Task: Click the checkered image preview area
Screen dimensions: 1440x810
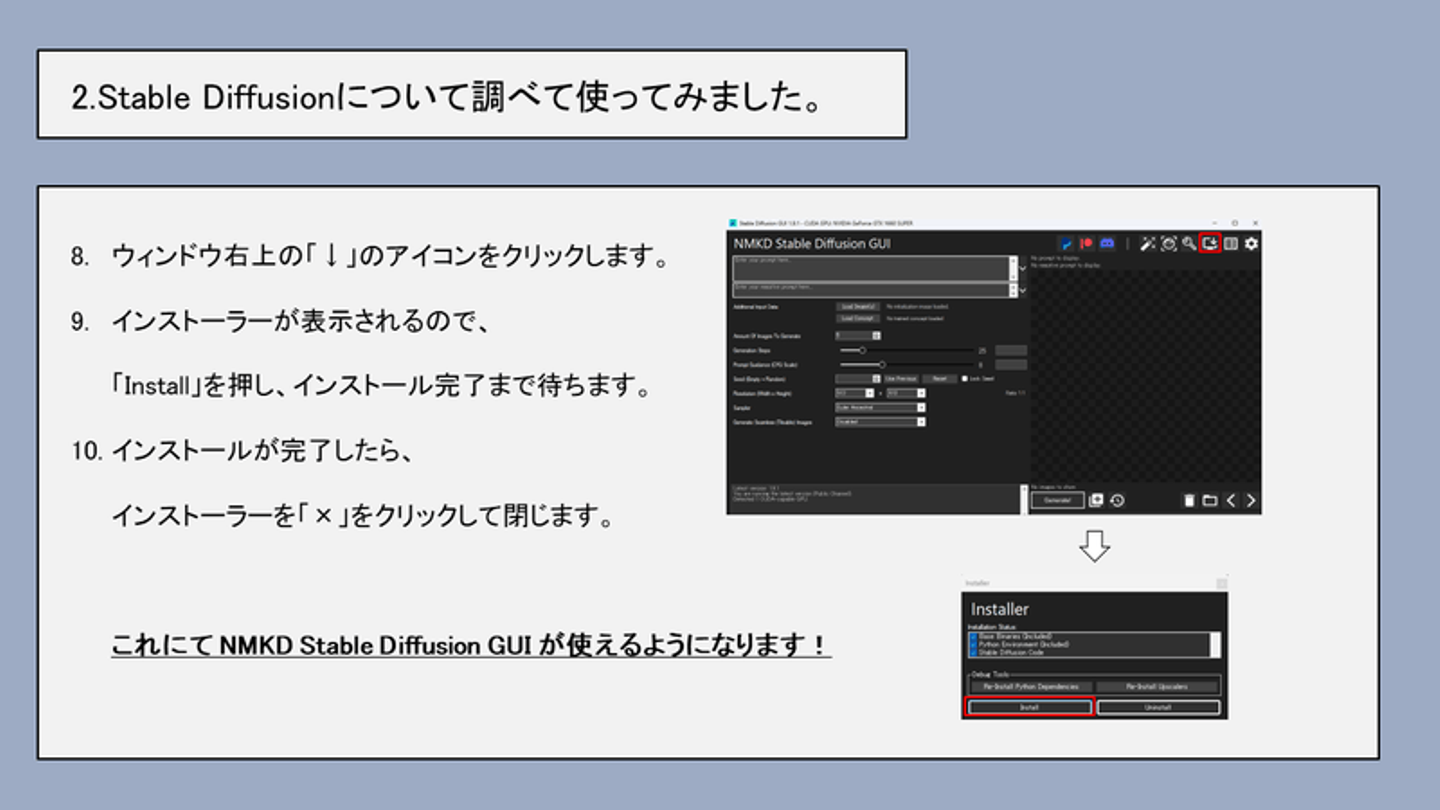Action: tap(1145, 375)
